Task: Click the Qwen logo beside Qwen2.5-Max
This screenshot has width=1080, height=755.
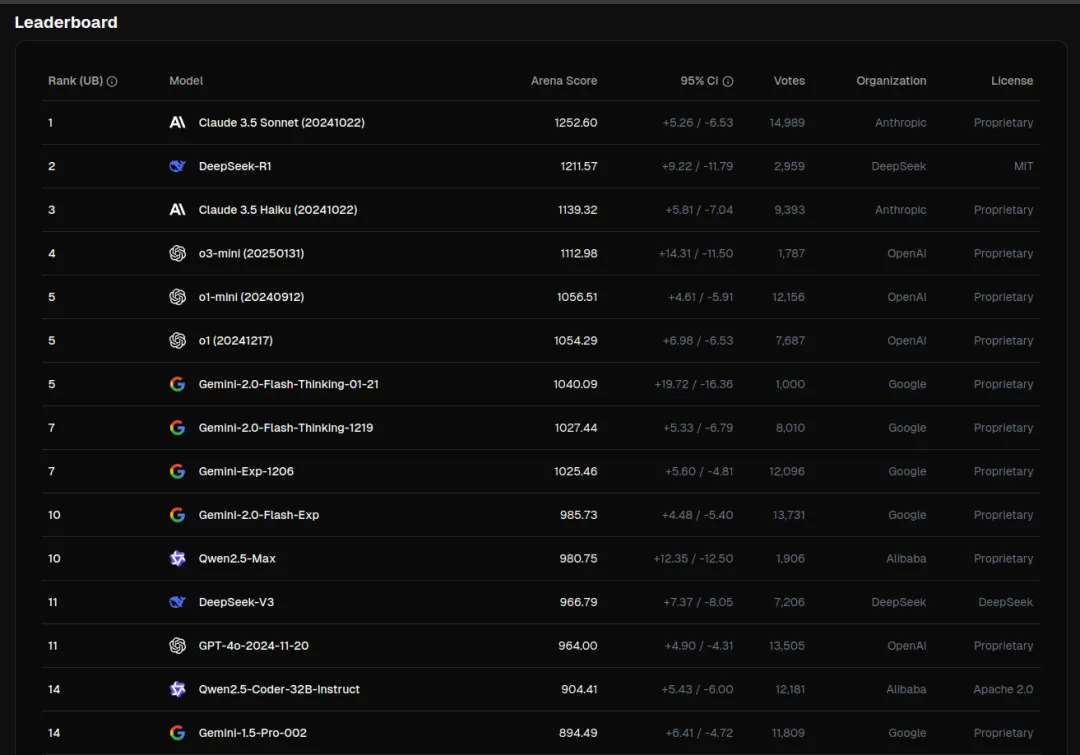Action: tap(178, 559)
